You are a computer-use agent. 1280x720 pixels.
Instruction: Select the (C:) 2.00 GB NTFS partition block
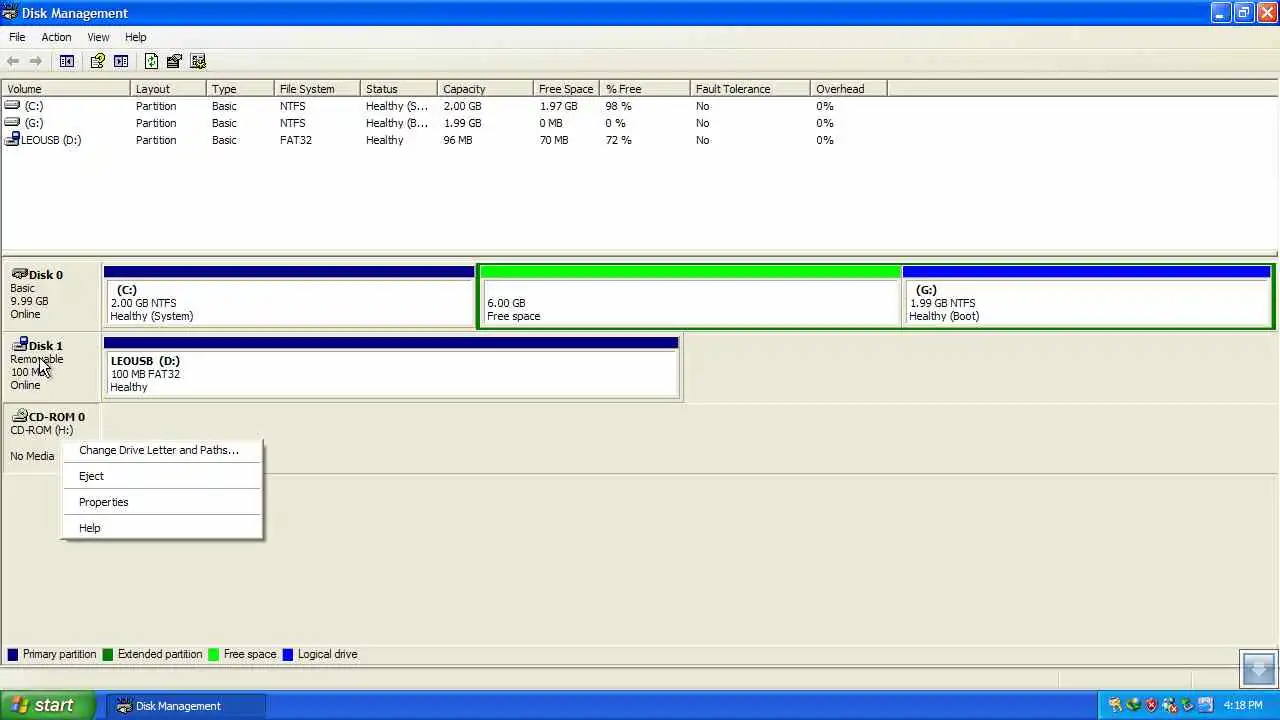(289, 296)
